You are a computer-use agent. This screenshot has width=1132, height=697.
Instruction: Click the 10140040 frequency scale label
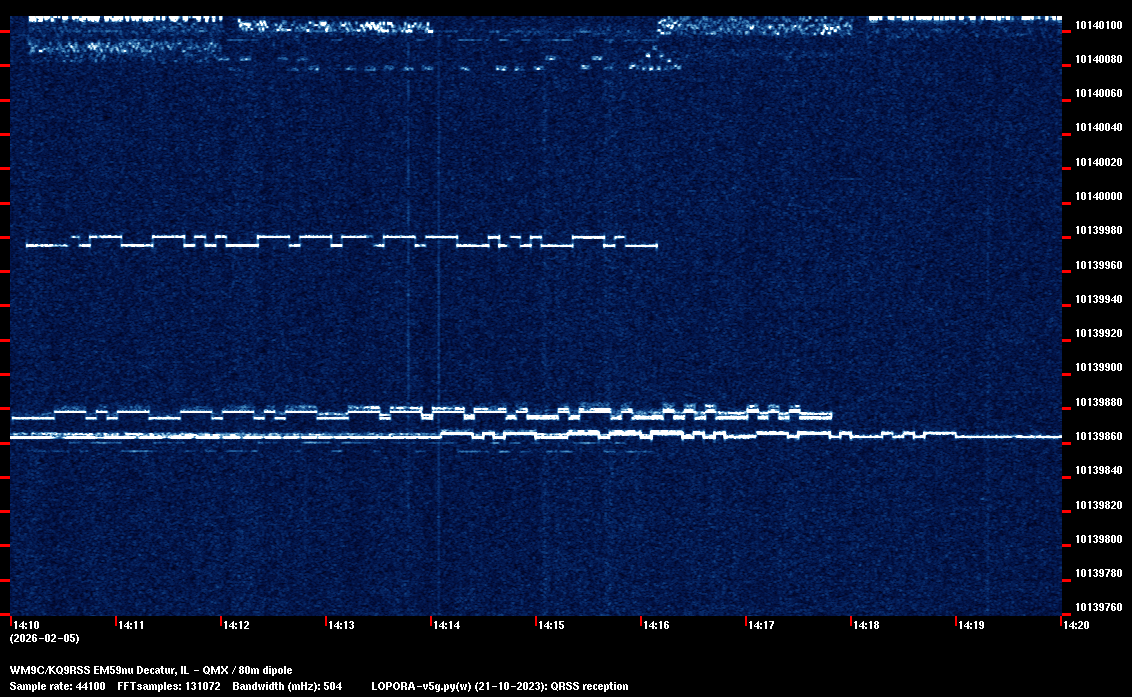[x=1098, y=128]
